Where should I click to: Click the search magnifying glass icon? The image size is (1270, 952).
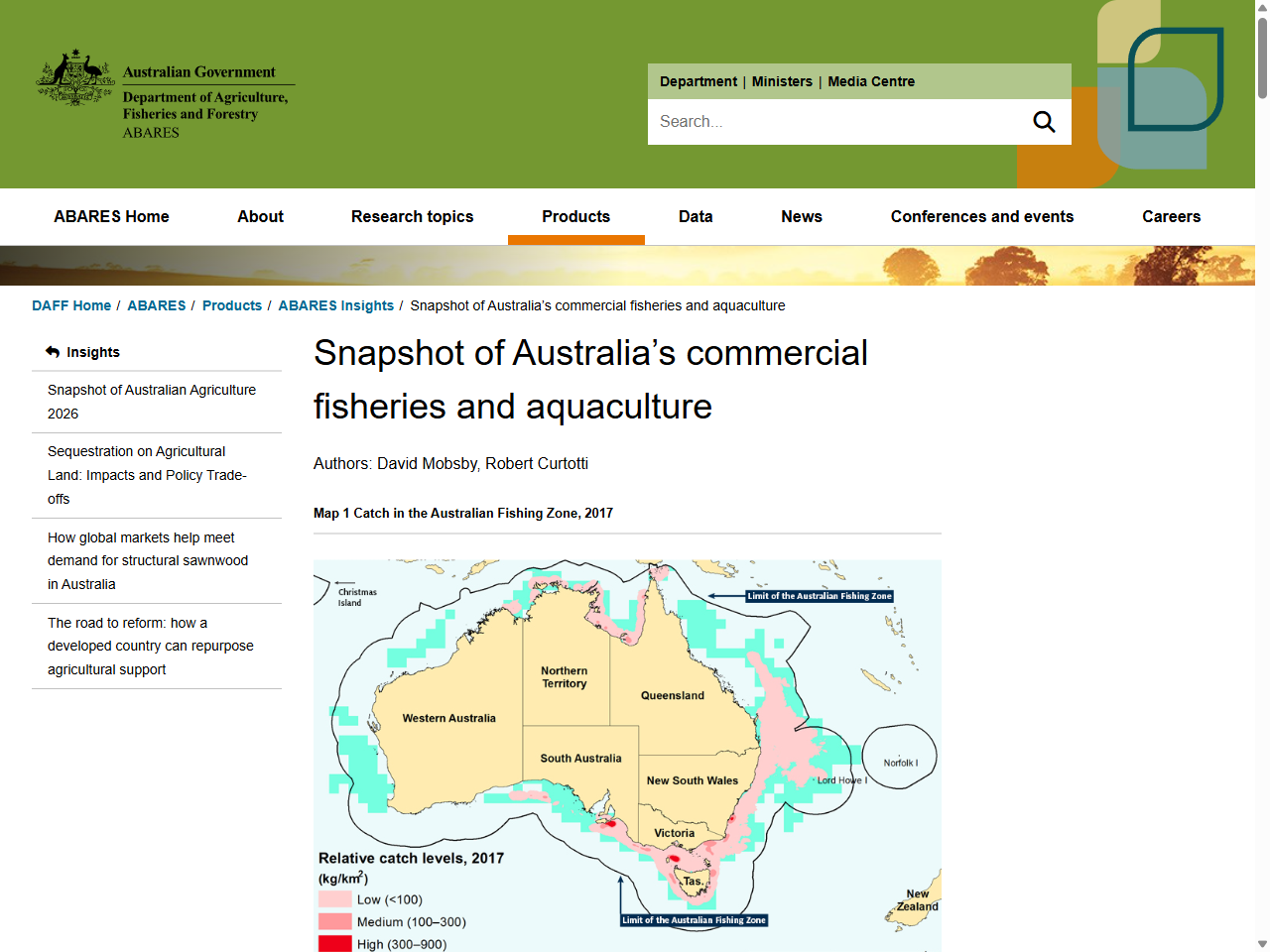pyautogui.click(x=1044, y=121)
